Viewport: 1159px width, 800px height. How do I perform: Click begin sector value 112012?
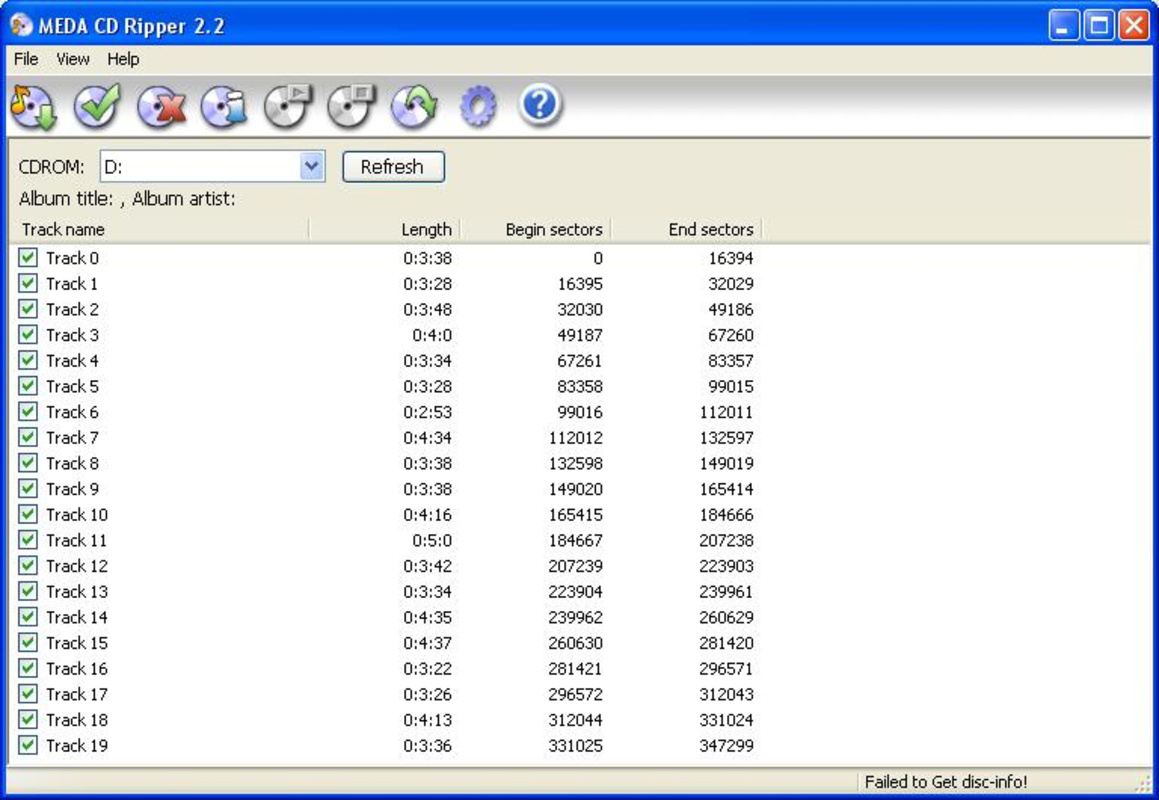point(575,438)
